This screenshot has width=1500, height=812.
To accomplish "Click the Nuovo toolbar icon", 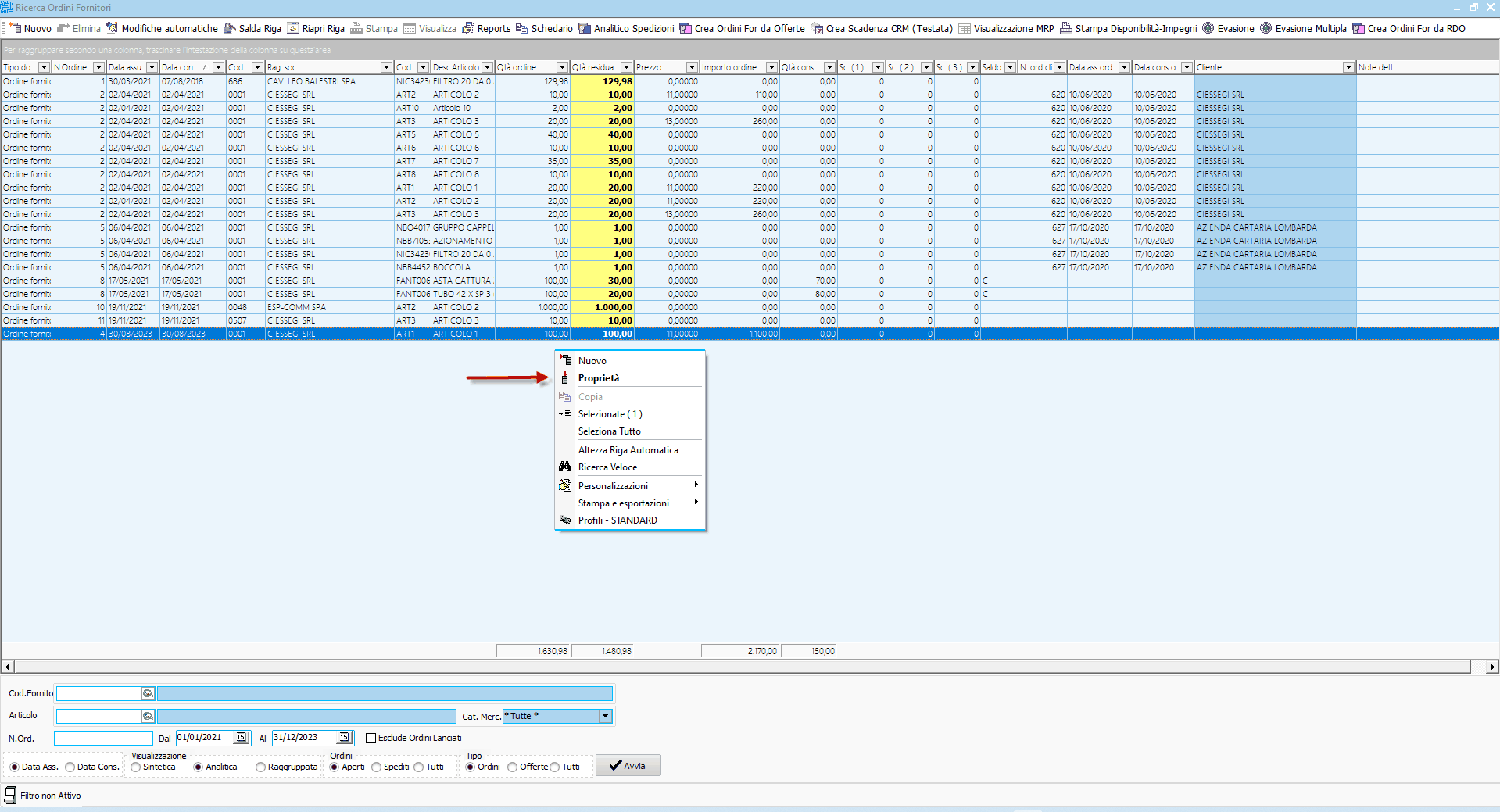I will (15, 28).
